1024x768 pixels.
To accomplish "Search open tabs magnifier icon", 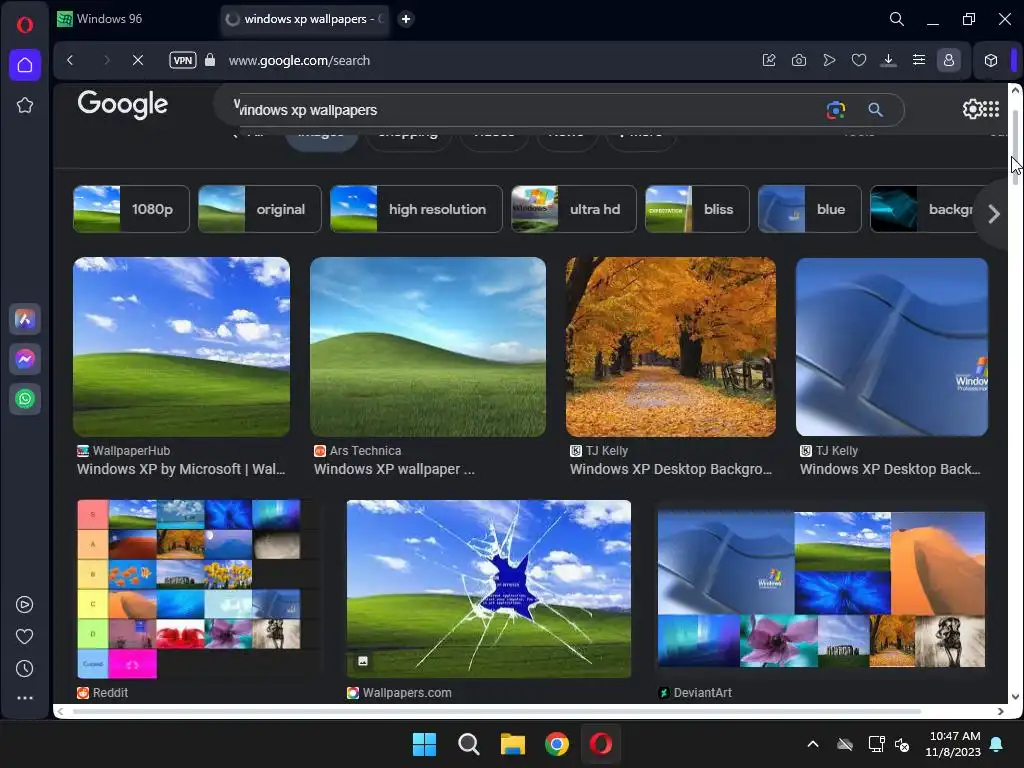I will tap(897, 19).
